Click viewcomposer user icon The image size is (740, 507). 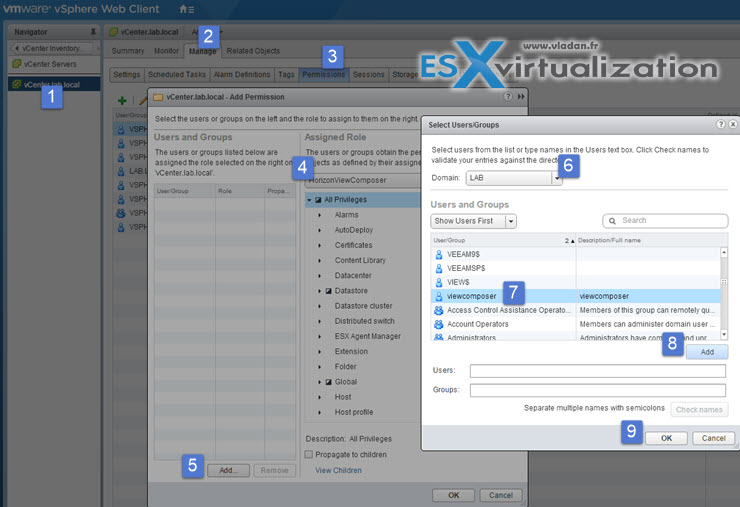pos(438,296)
